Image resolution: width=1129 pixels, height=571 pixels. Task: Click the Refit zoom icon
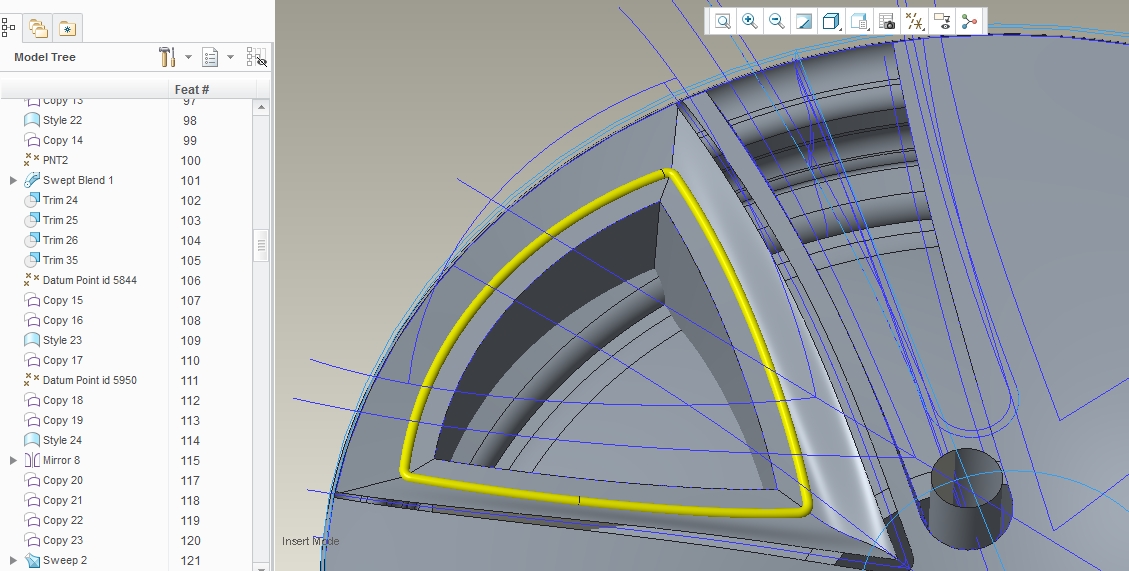[722, 22]
